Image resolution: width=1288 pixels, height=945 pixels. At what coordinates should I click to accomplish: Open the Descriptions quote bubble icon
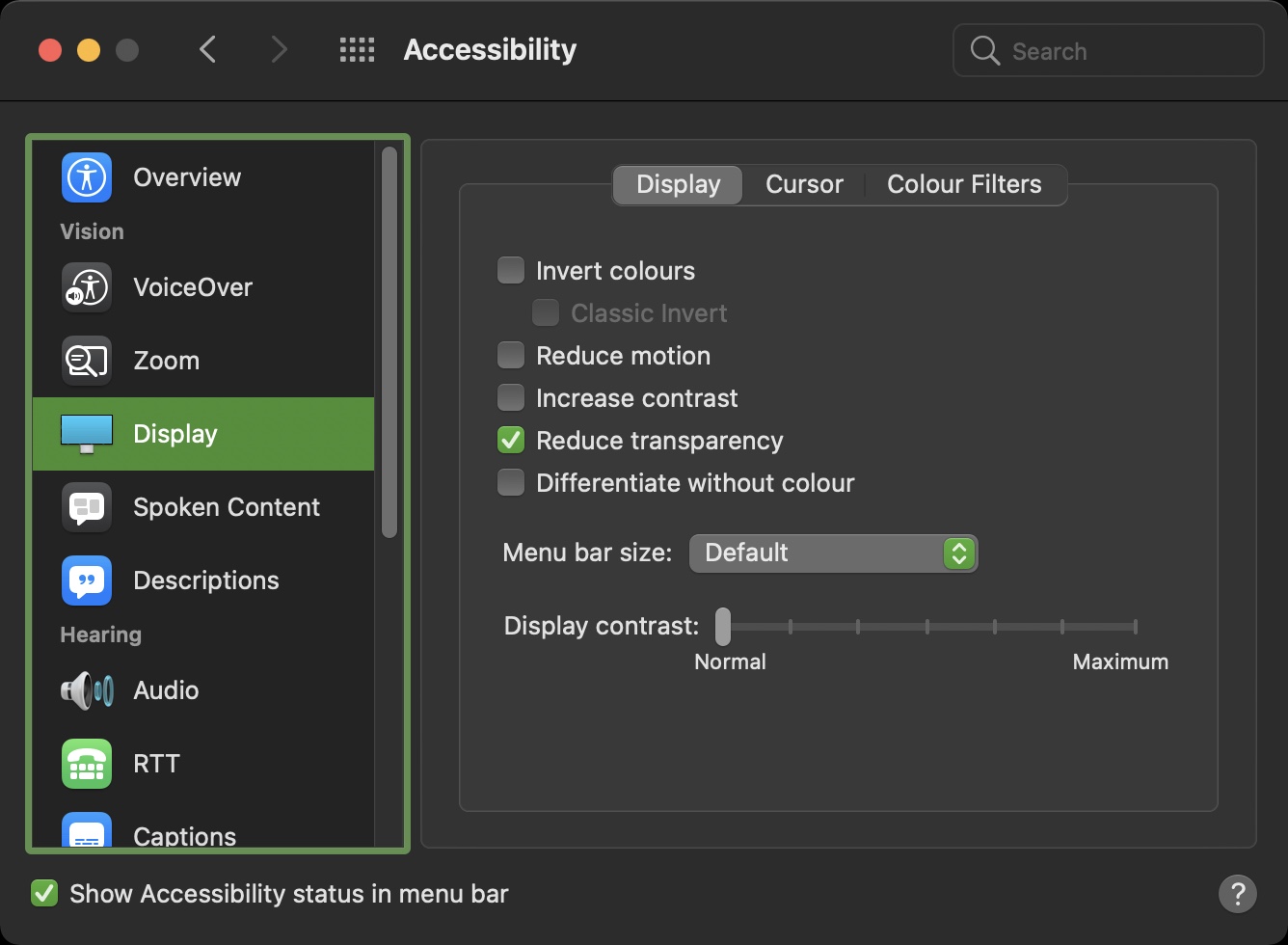pos(87,580)
